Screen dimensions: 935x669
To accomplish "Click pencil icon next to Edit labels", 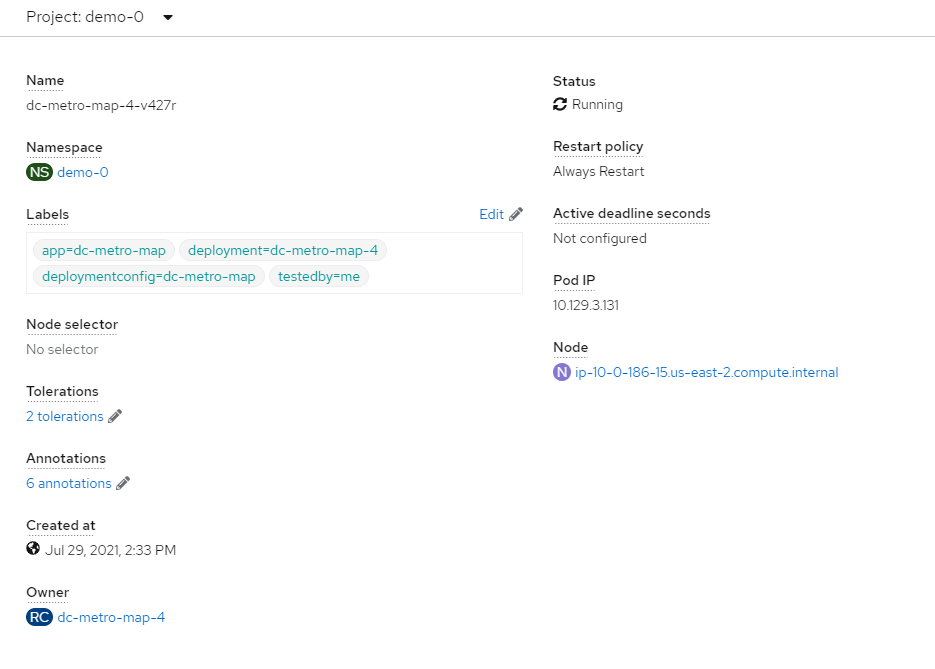I will [516, 214].
